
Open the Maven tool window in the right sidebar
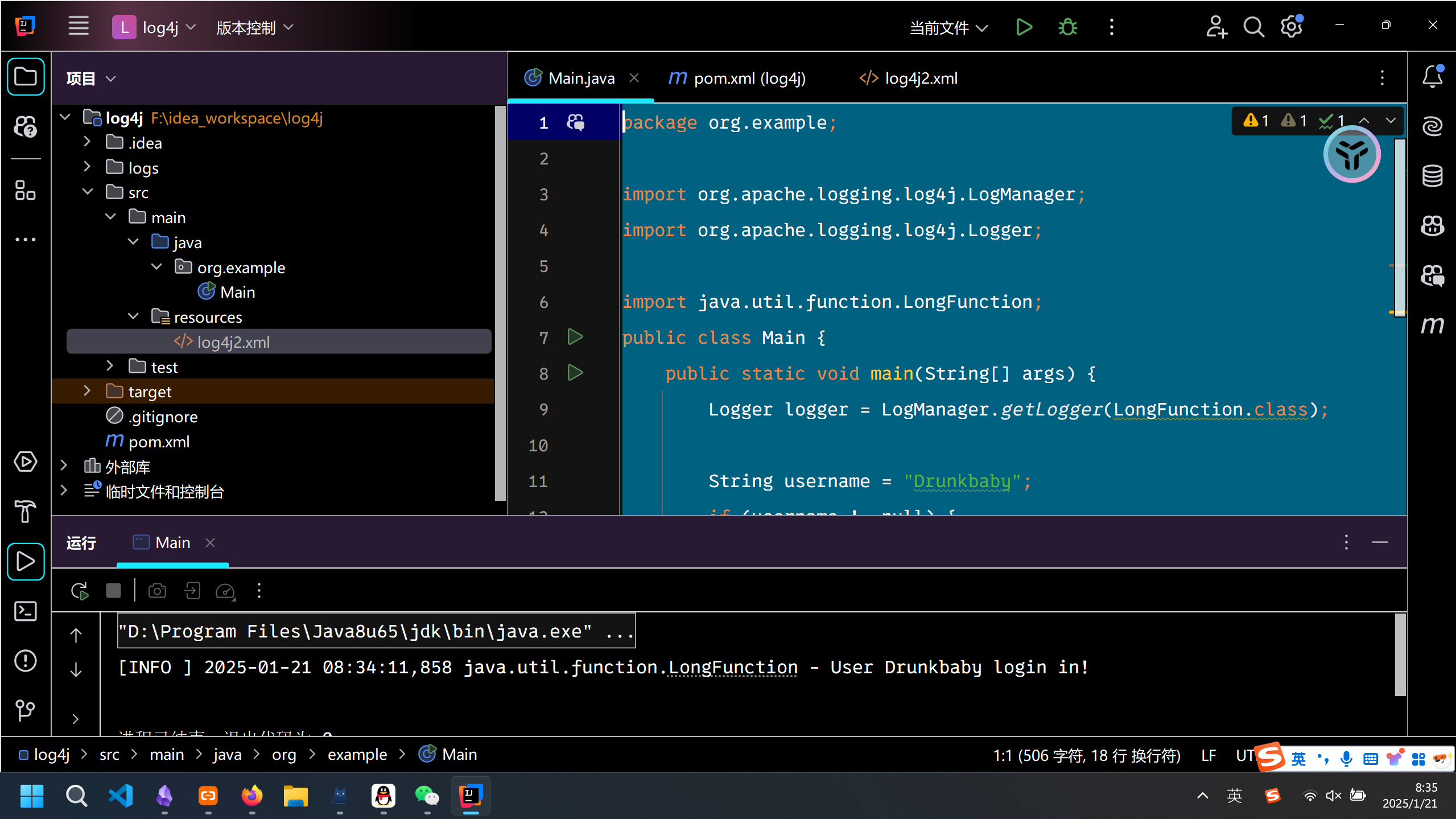(1432, 326)
